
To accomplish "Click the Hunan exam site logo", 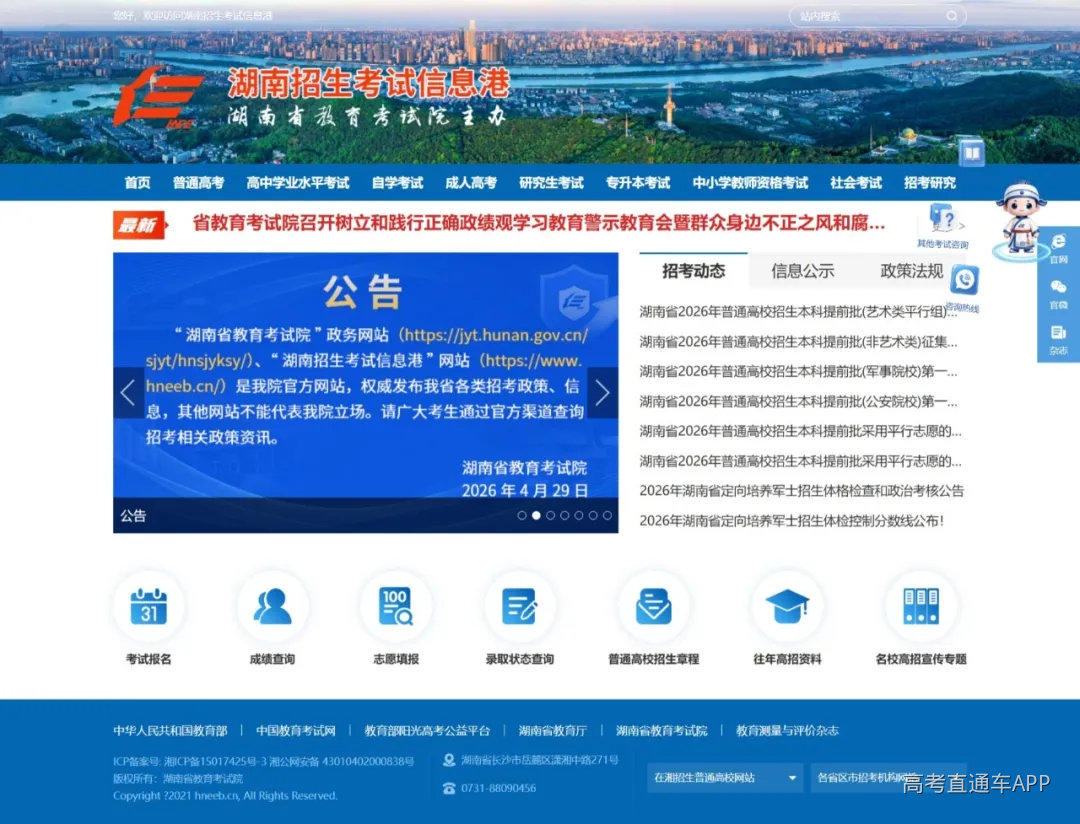I will click(158, 97).
